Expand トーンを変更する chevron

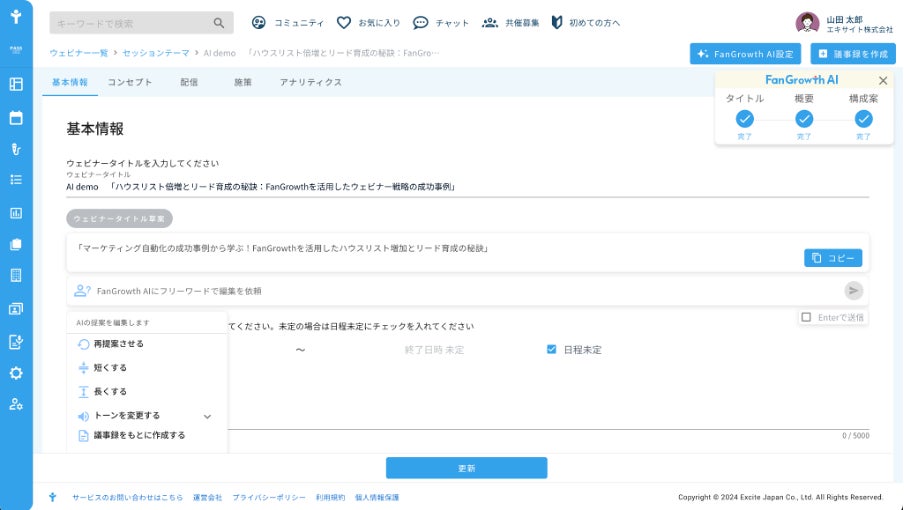tap(207, 416)
